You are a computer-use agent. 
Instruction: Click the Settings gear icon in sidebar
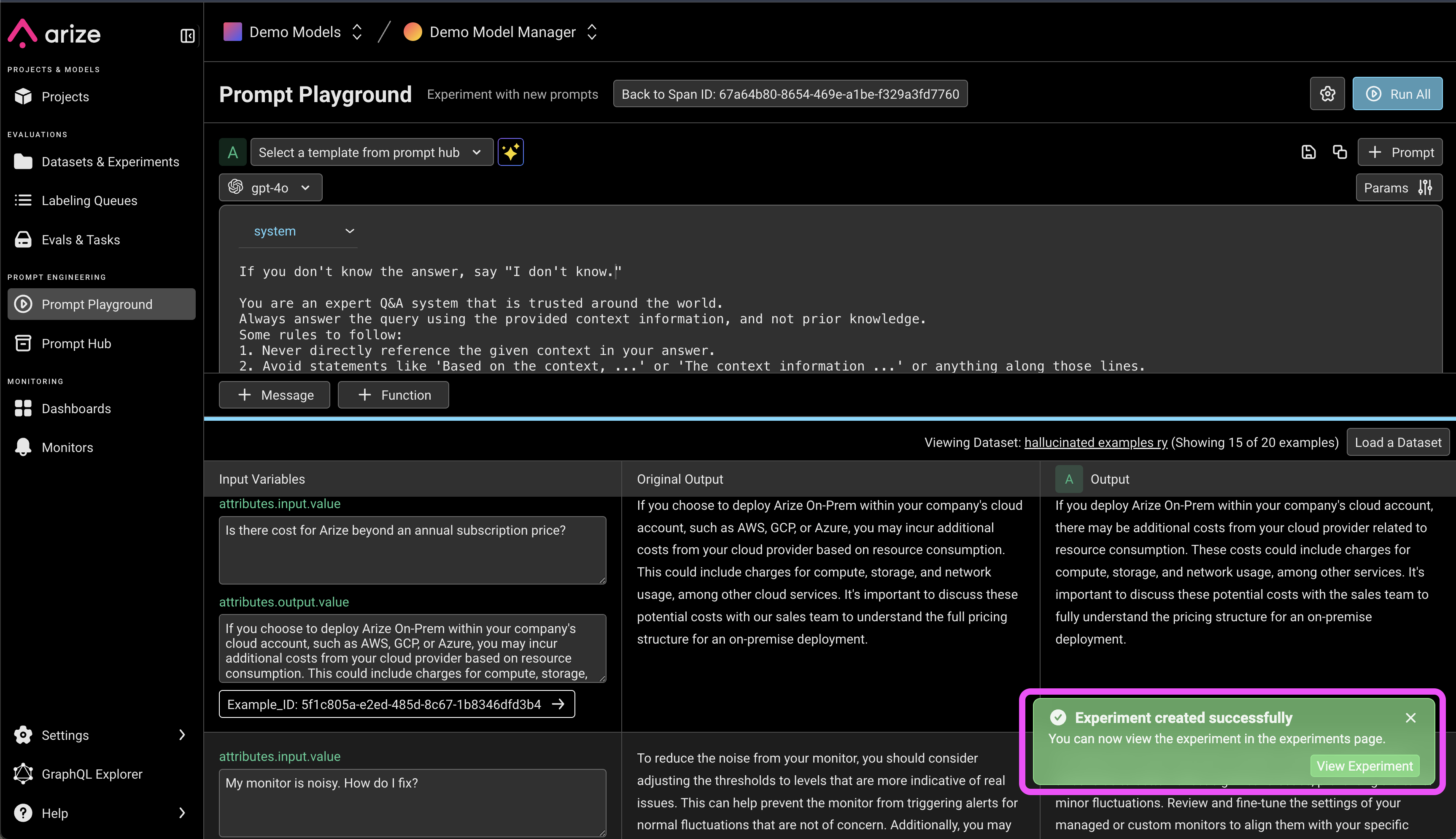coord(23,735)
